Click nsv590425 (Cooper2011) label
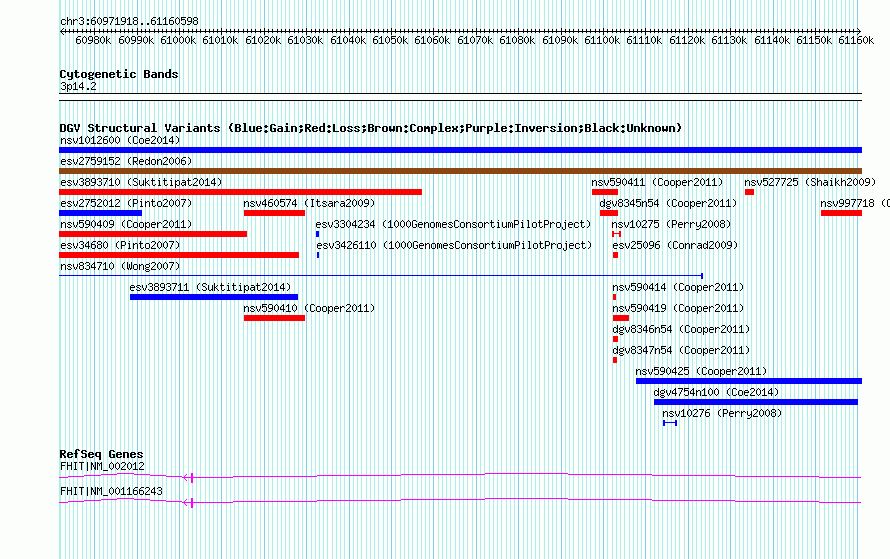 (702, 371)
